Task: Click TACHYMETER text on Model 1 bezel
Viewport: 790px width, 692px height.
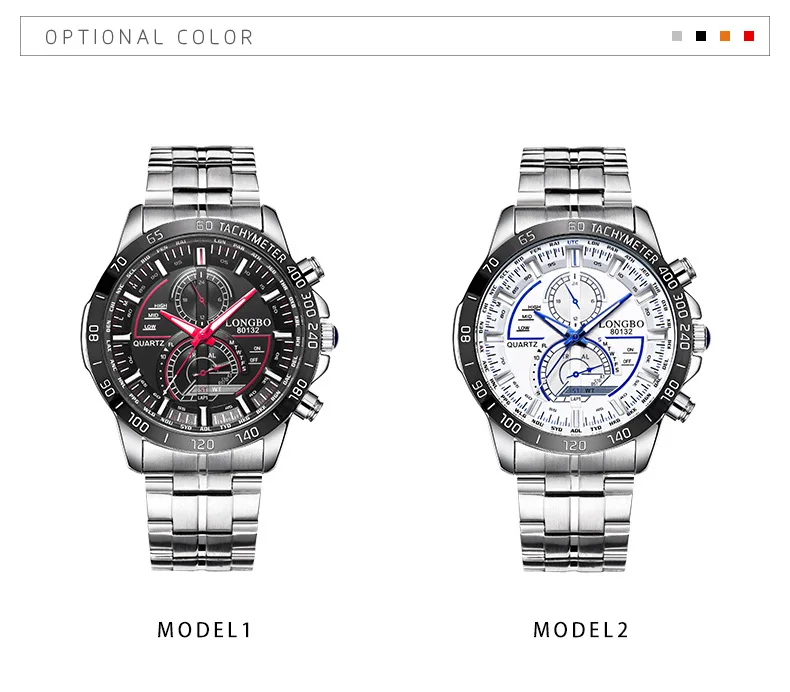Action: click(x=252, y=242)
